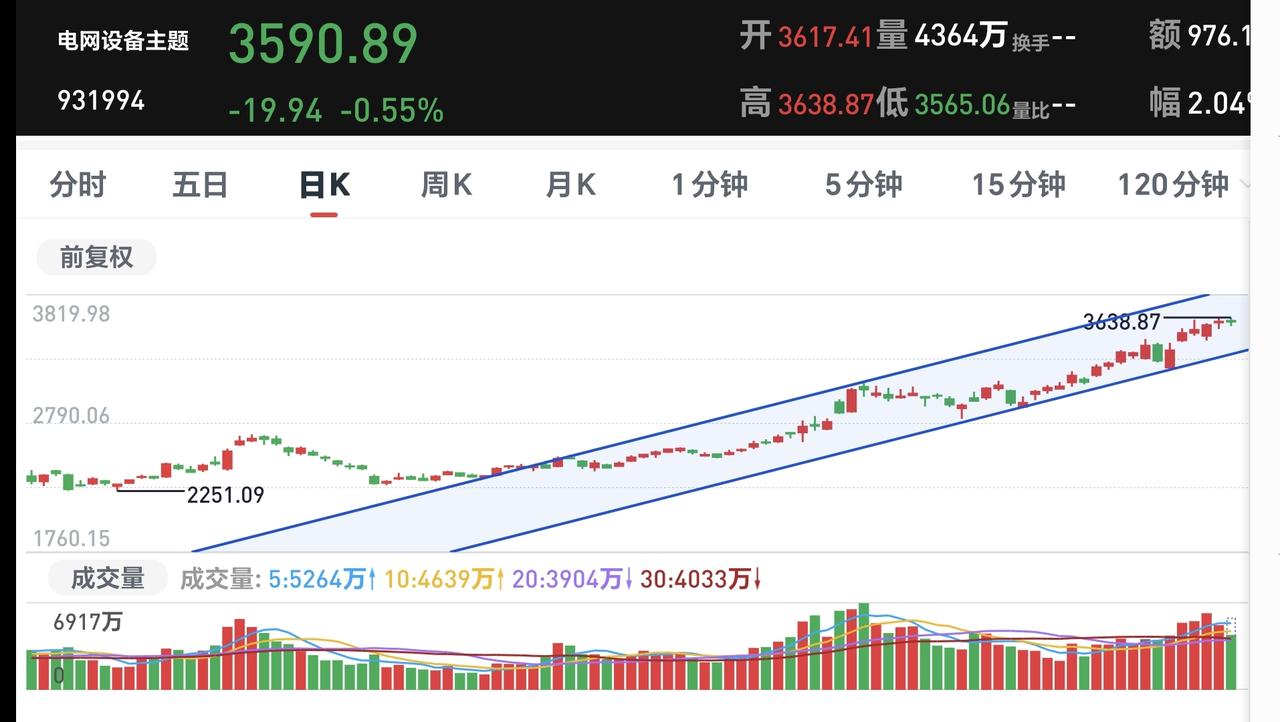Open the 成交量 indicator selector
The width and height of the screenshot is (1280, 722).
108,578
